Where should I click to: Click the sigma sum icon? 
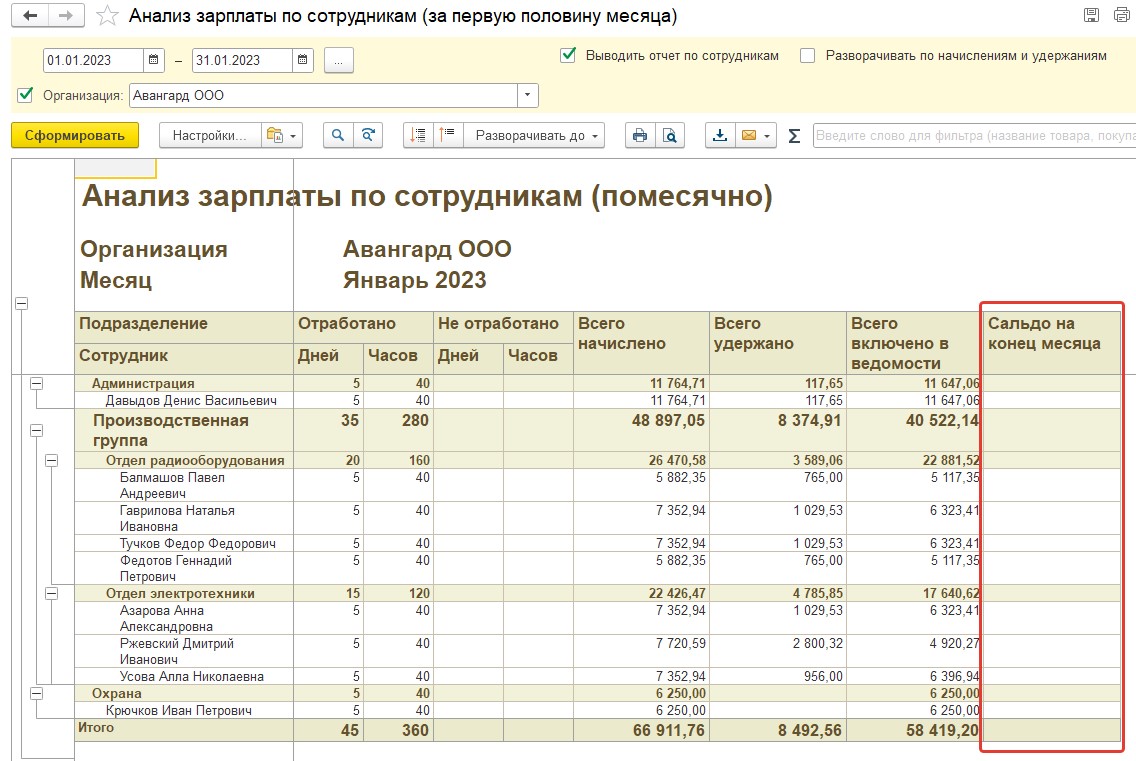[x=794, y=136]
